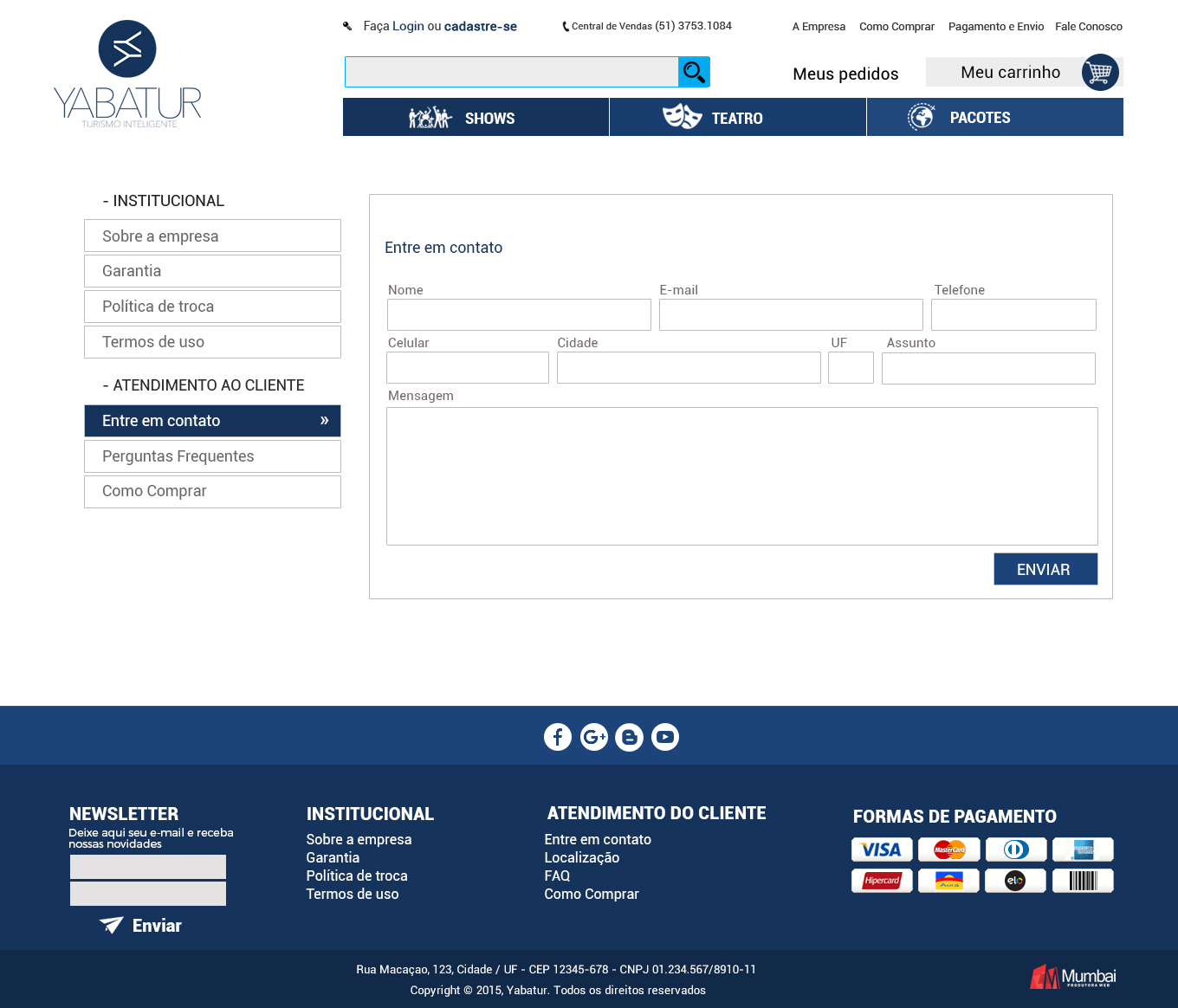1178x1008 pixels.
Task: Open the cadastre-se registration link
Action: coord(480,27)
